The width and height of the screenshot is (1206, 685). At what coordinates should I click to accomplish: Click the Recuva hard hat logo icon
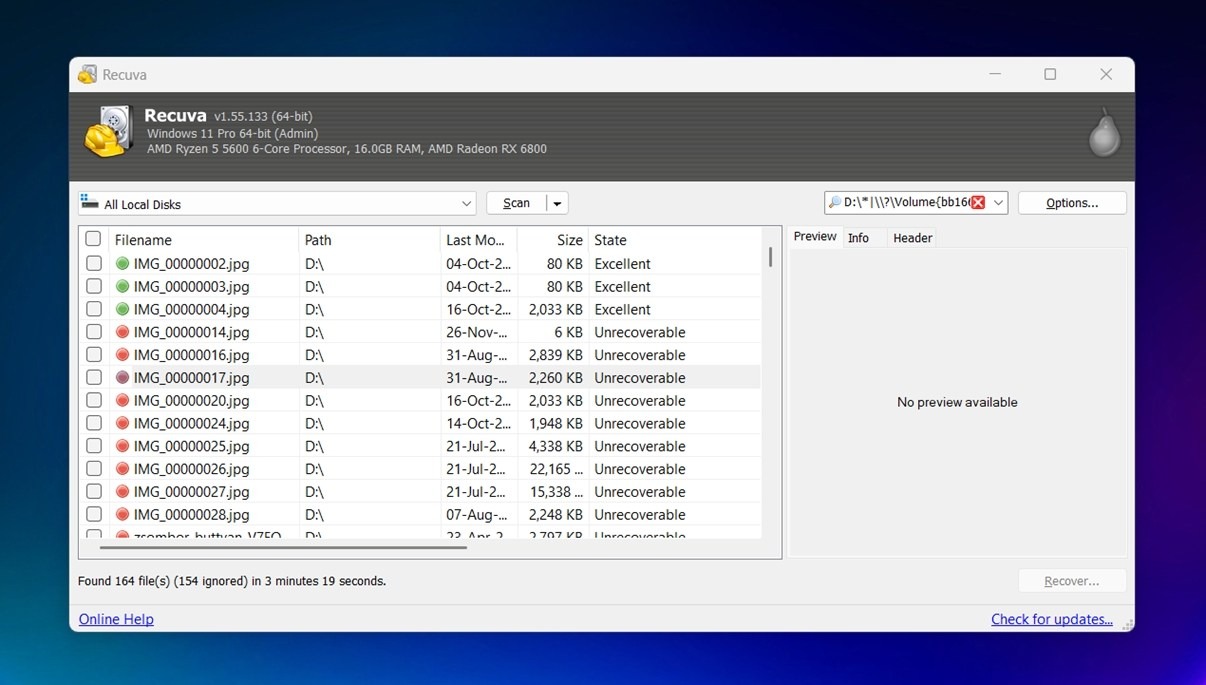(109, 132)
